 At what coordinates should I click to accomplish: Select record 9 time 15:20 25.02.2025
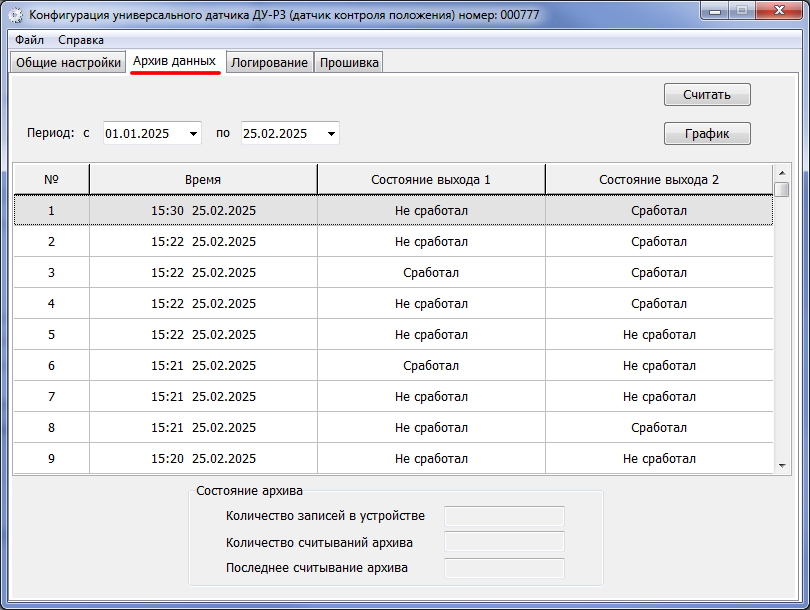pos(204,459)
